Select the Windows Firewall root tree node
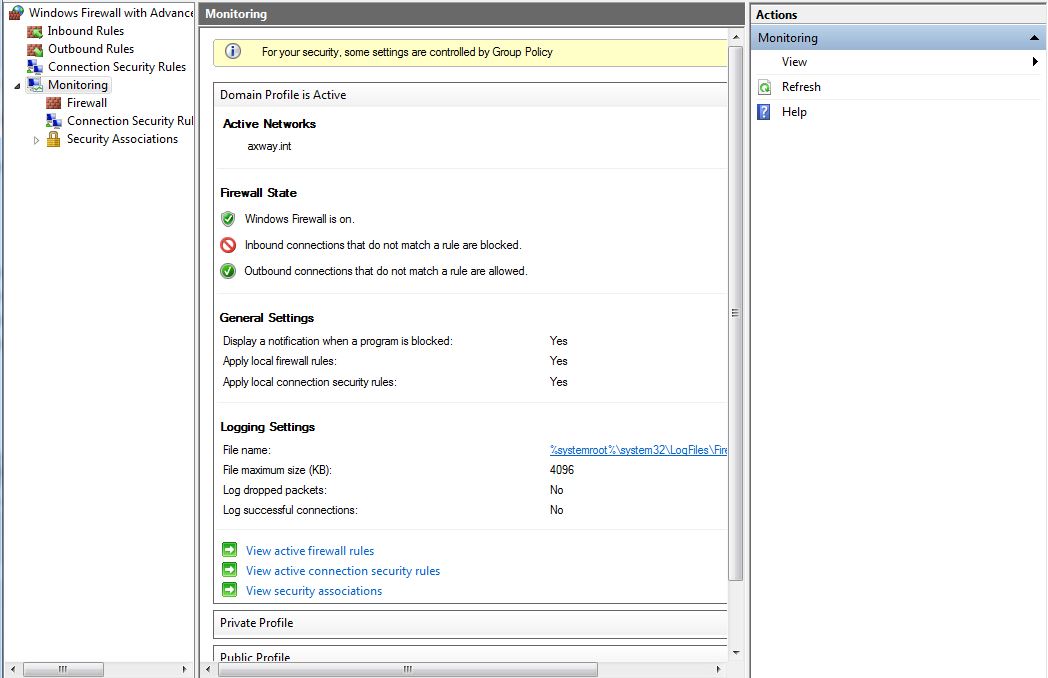This screenshot has height=678, width=1048. 110,13
